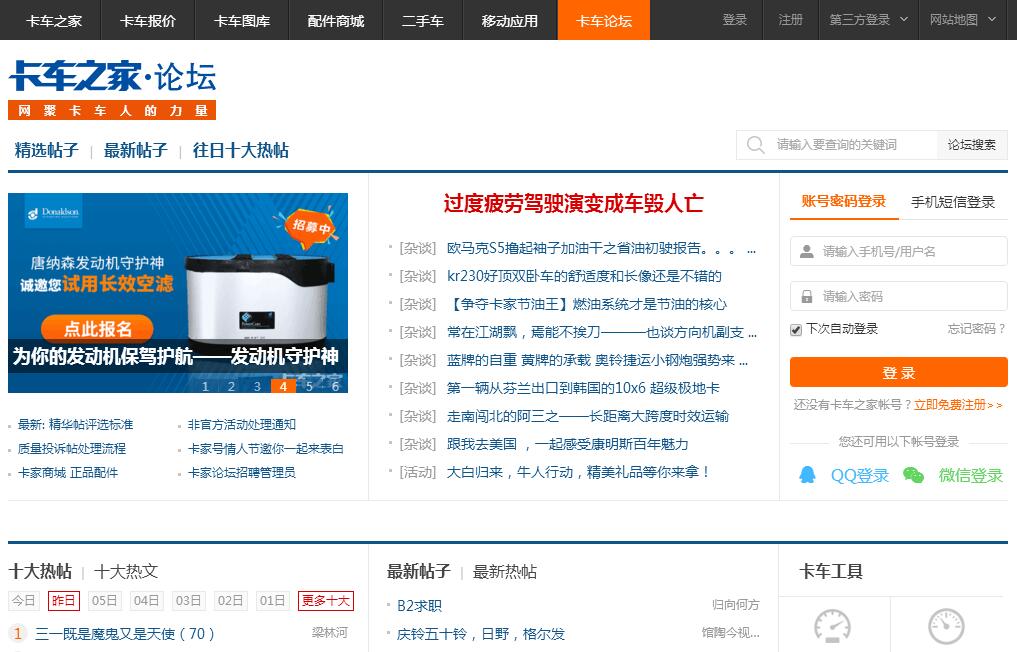Open 卡车报价 in top navigation
Image resolution: width=1017 pixels, height=652 pixels.
click(147, 20)
